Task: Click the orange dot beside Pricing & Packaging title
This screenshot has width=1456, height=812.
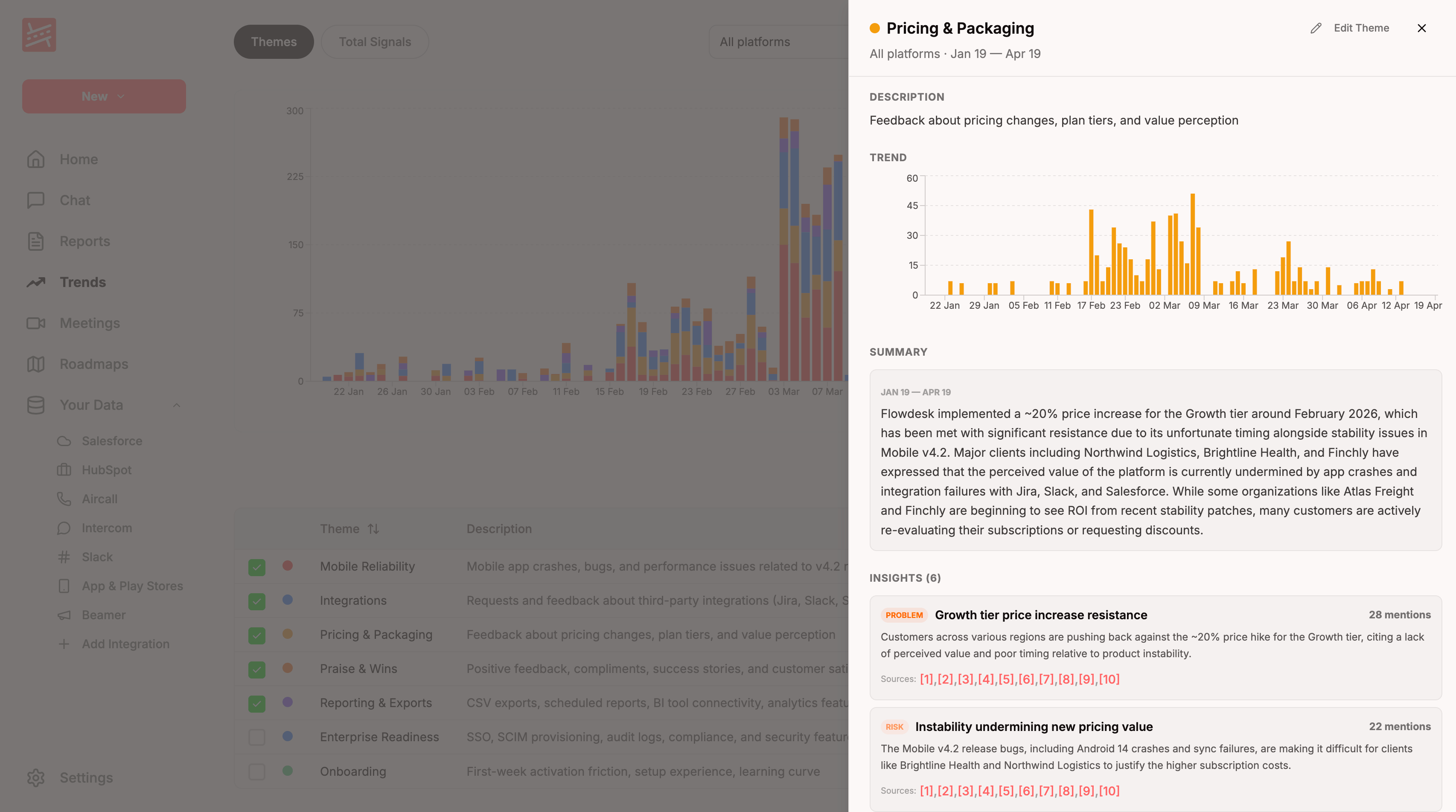Action: [875, 28]
